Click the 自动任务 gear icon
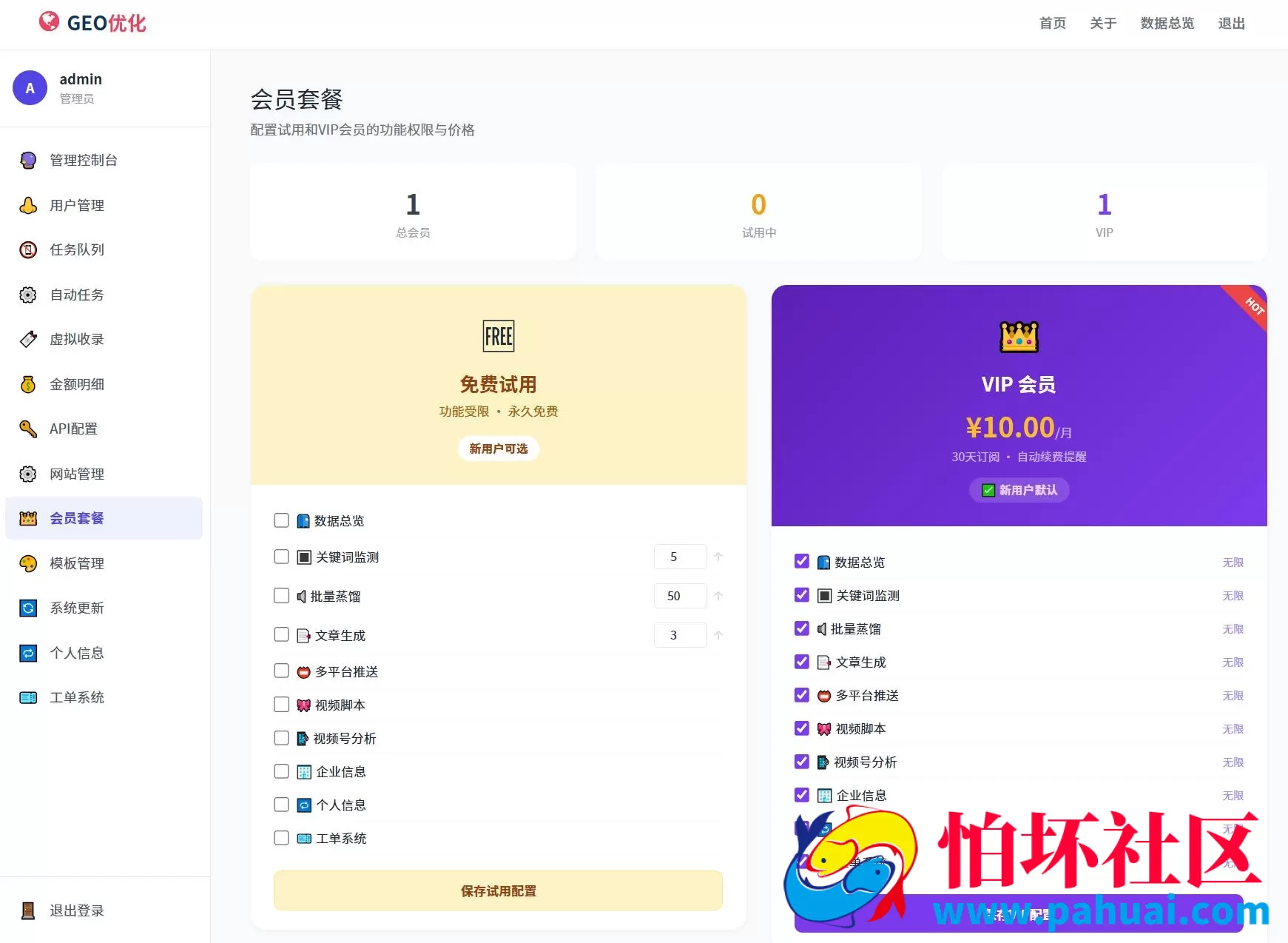The image size is (1288, 943). click(28, 295)
